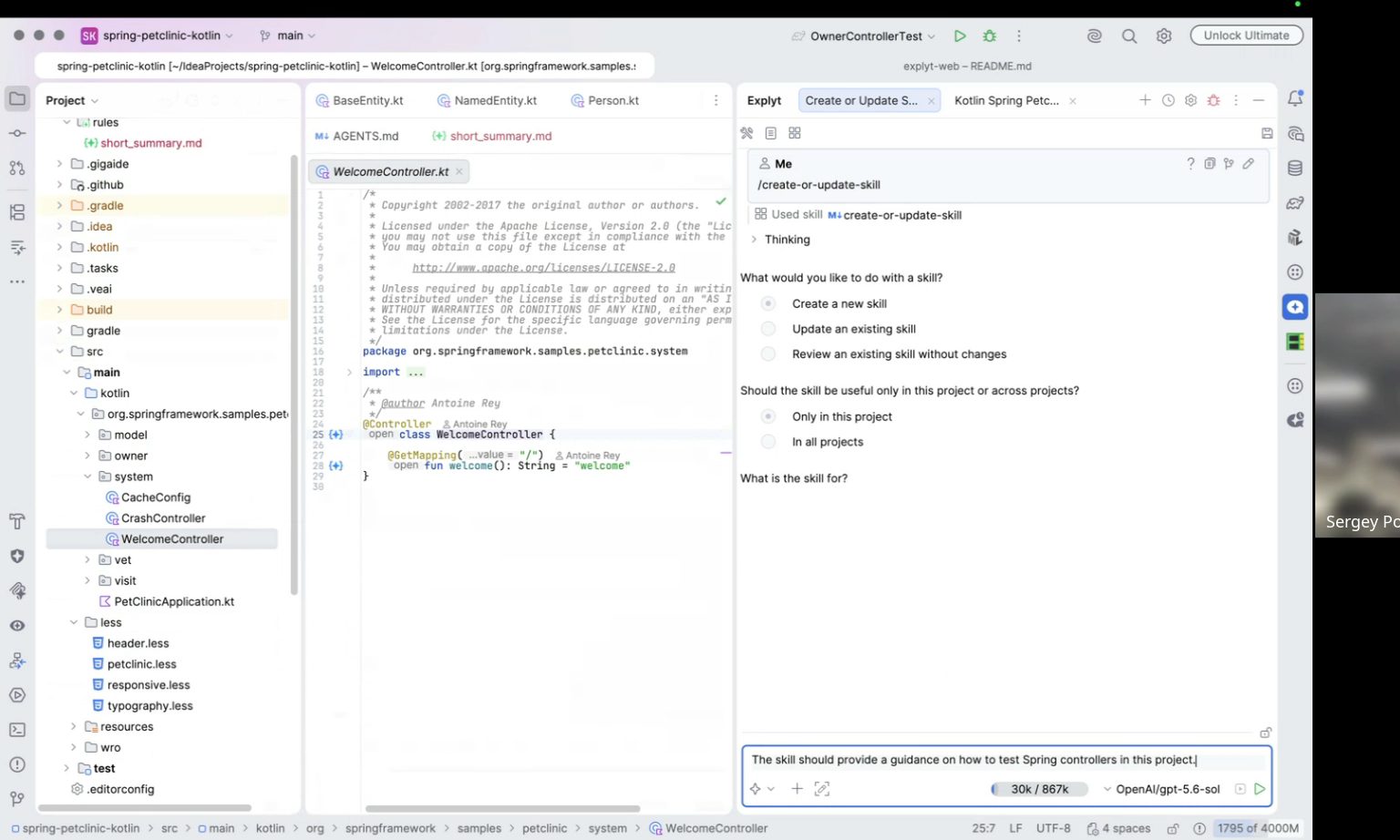
Task: Open the Project tool window icon
Action: (17, 98)
